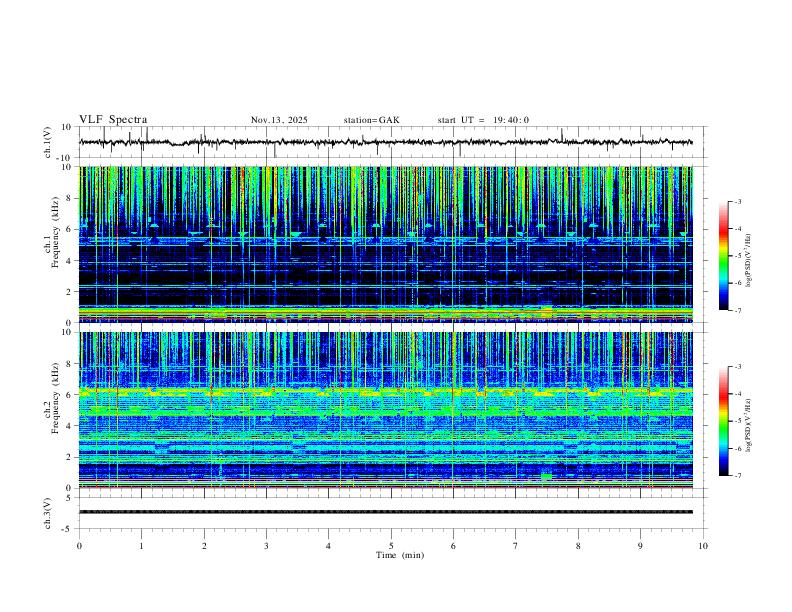Click the ch.1 voltage waveform trace
This screenshot has width=792, height=612.
coord(385,142)
